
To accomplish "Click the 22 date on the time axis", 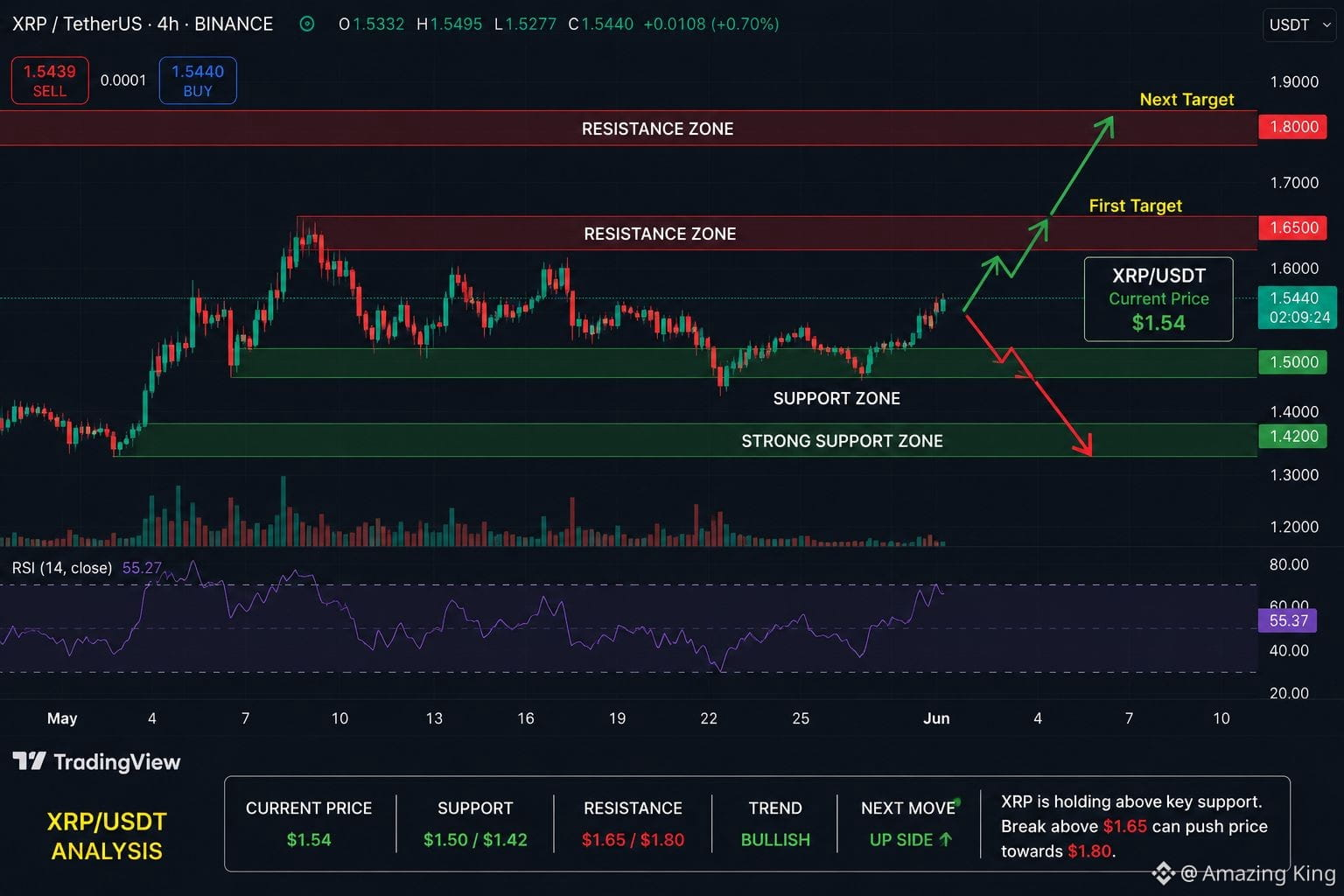I will tap(709, 718).
